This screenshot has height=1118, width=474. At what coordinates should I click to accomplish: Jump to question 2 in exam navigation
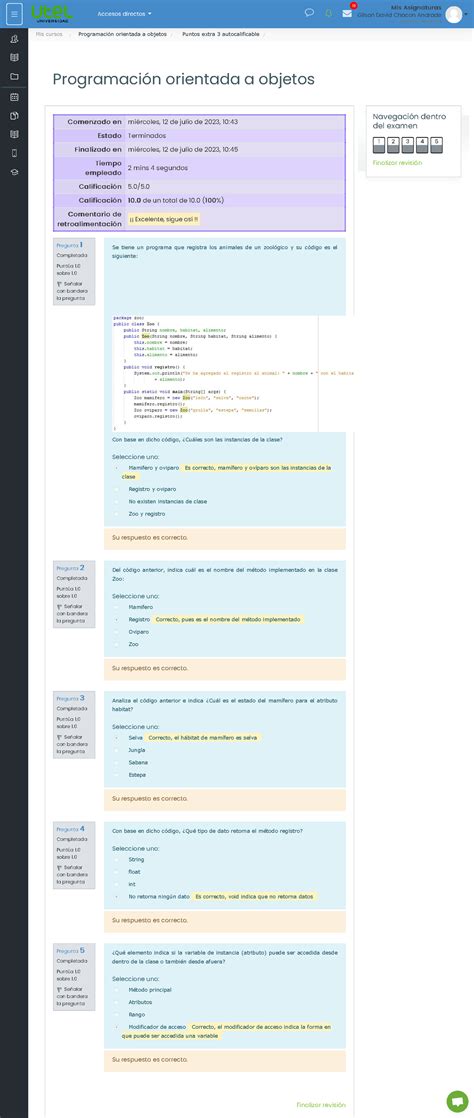pyautogui.click(x=394, y=145)
